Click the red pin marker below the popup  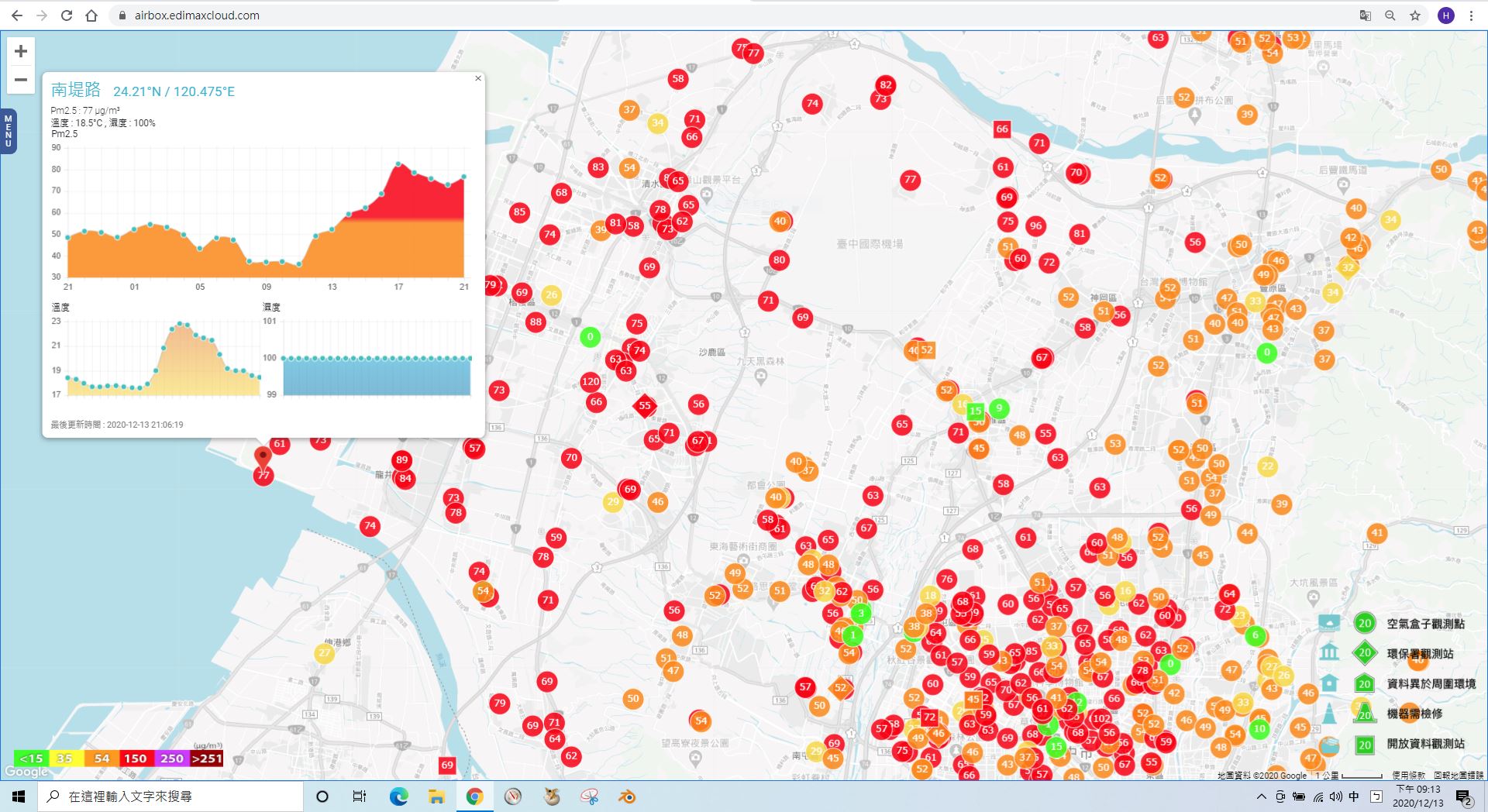coord(263,456)
